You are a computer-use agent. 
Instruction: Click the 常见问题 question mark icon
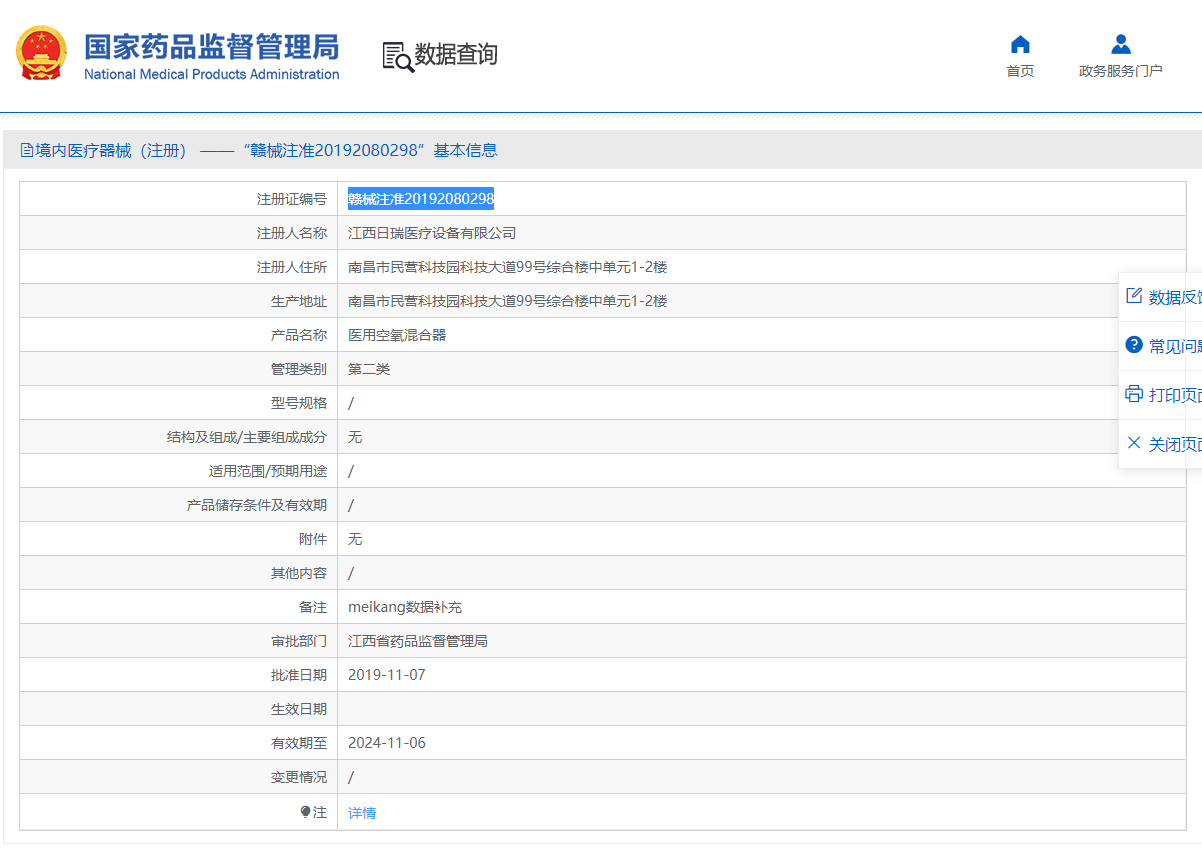1134,345
